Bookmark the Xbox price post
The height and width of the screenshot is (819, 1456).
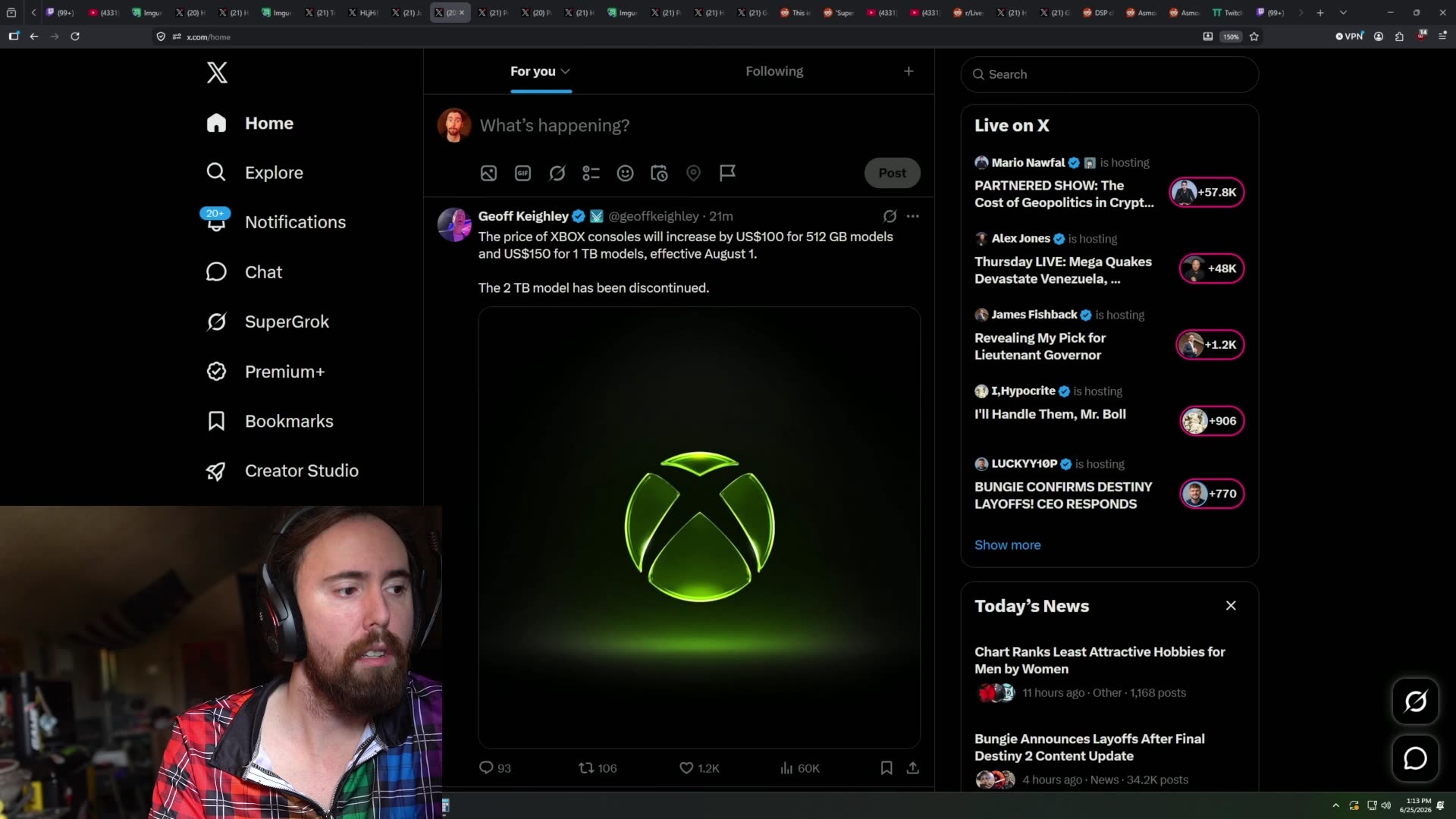click(886, 769)
